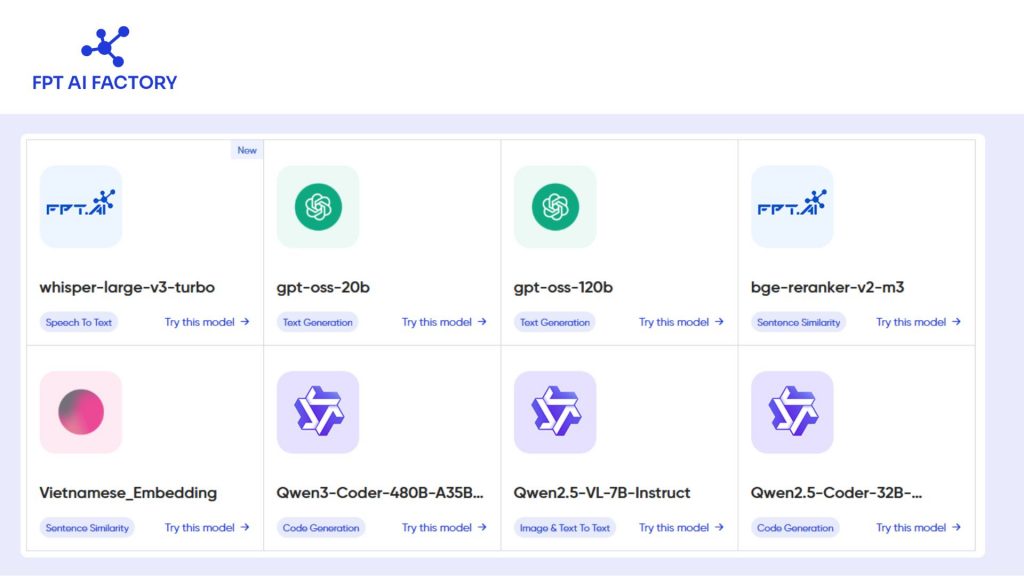
Task: Try the bge-reranker-v2-m3 model
Action: 918,322
